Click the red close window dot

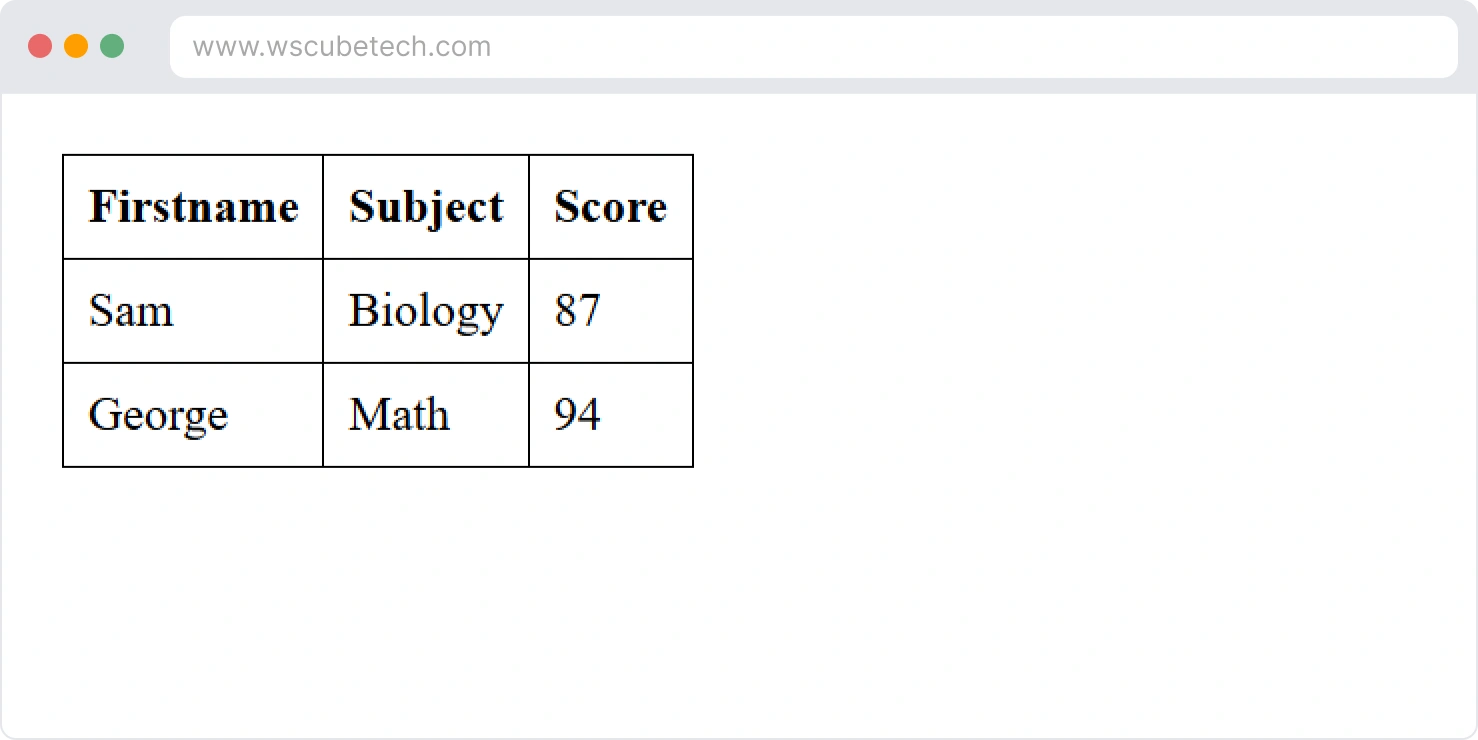click(x=40, y=46)
